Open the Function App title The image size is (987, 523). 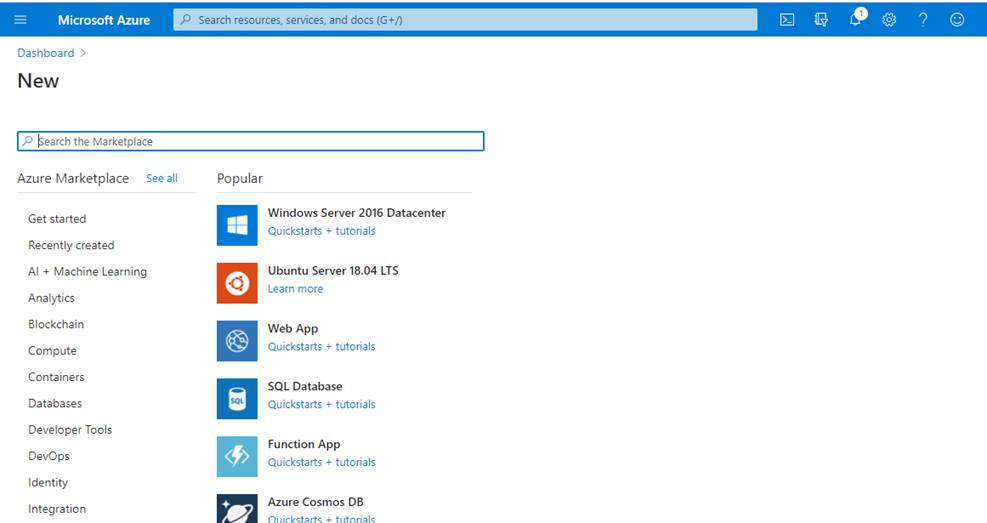tap(303, 444)
